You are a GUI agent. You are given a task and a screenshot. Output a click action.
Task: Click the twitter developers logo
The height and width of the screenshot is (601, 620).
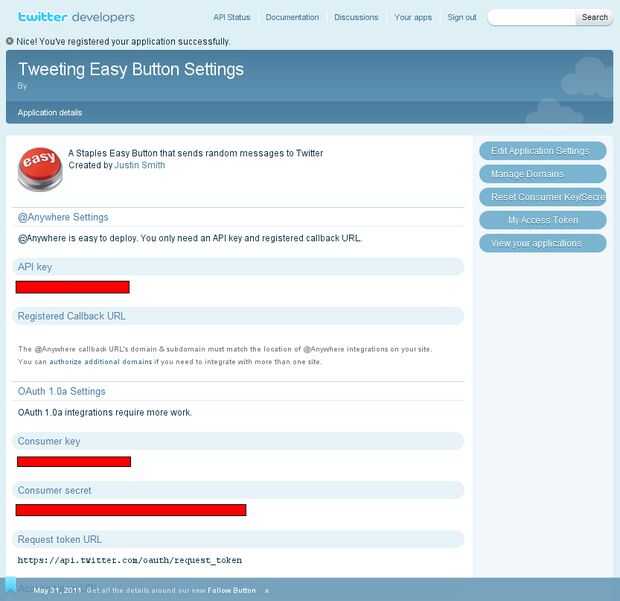click(76, 17)
